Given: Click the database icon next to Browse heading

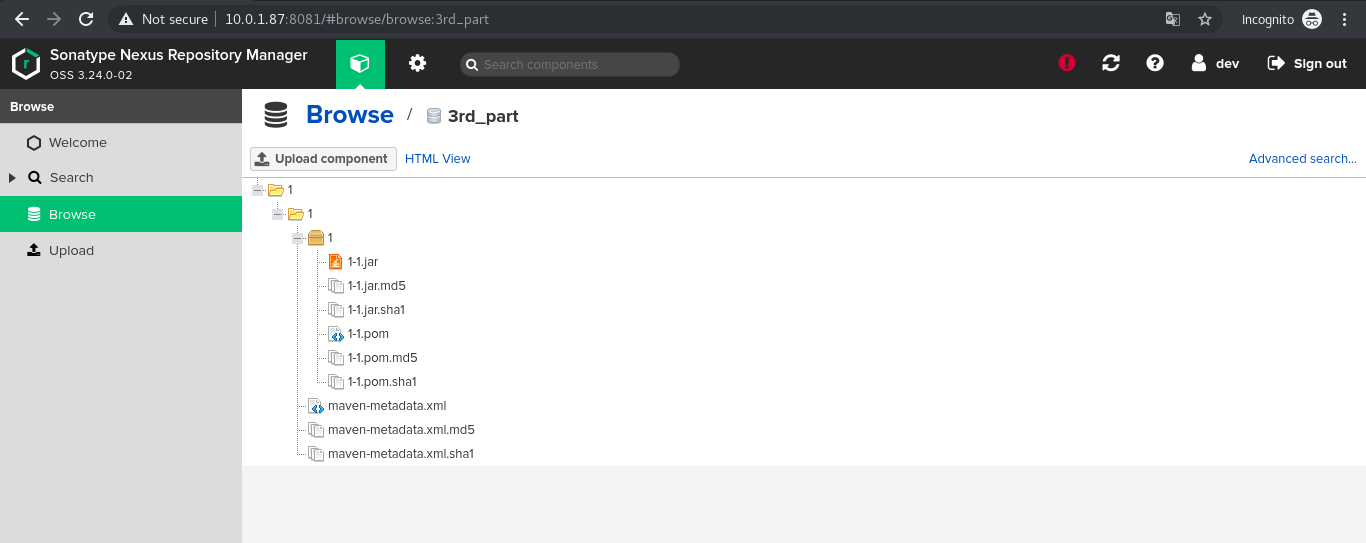Looking at the screenshot, I should (x=276, y=115).
